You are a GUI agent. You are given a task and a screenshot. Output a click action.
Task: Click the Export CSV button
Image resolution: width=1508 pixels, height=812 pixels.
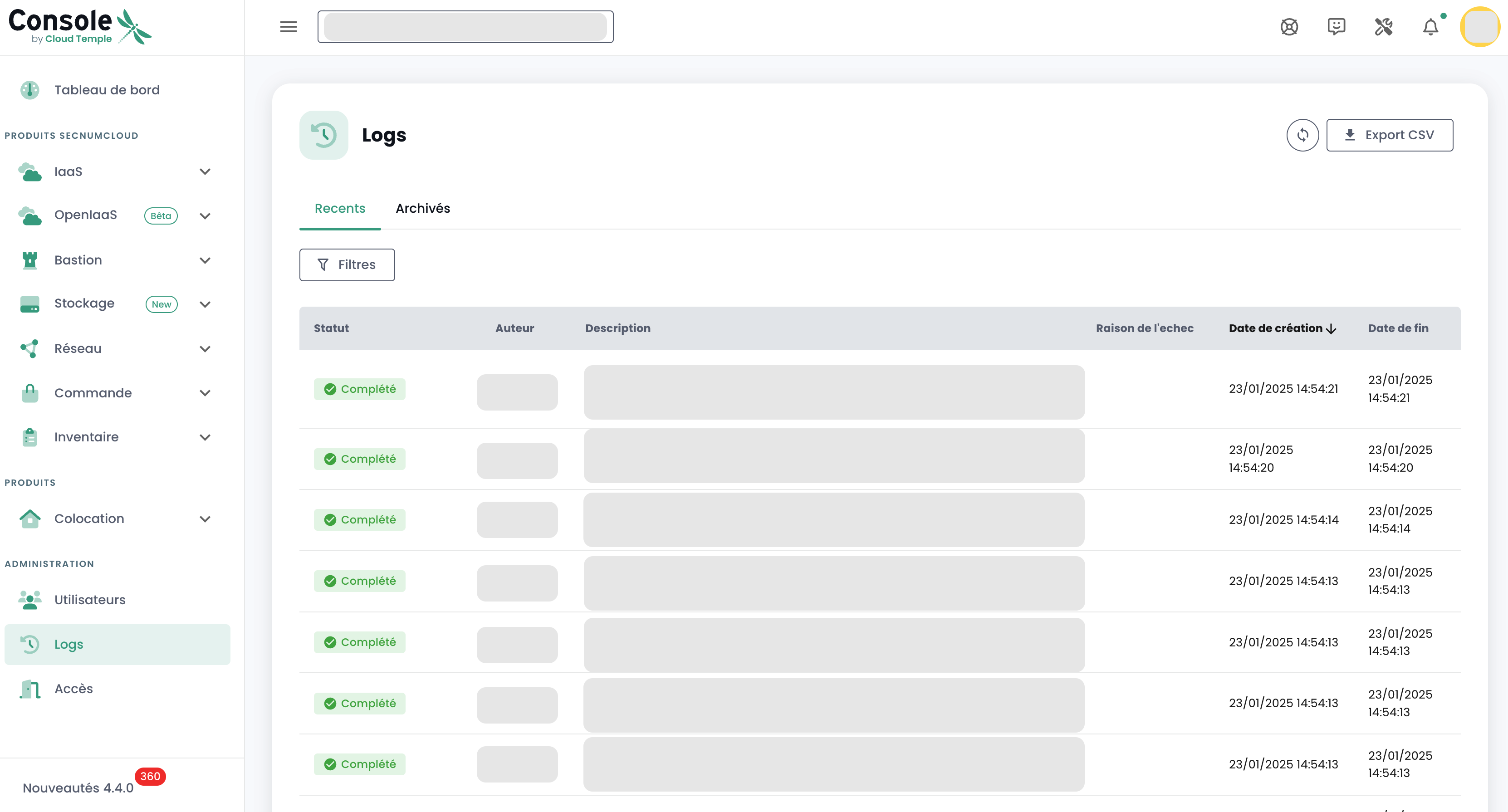(x=1389, y=135)
